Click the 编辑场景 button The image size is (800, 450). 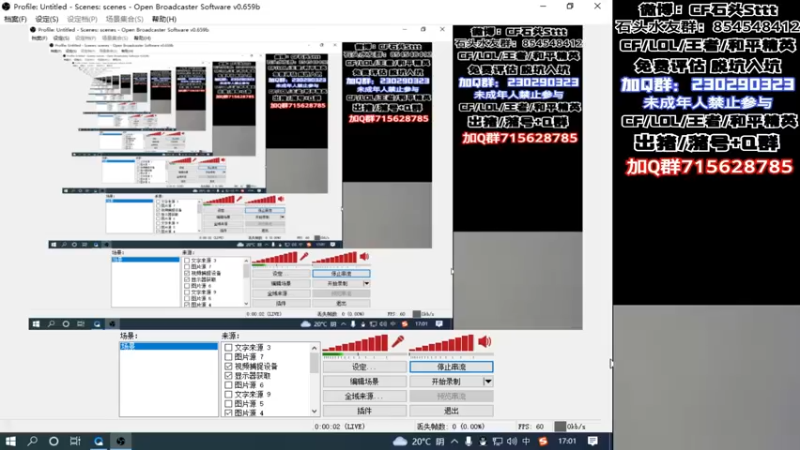(365, 382)
